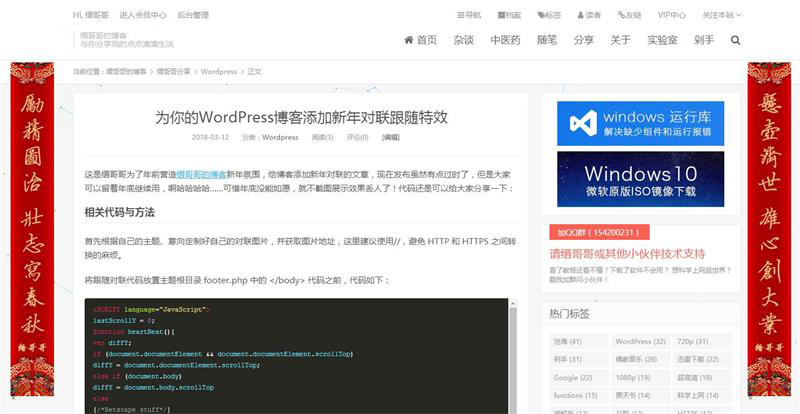800x414 pixels.
Task: Click 评论(0) comments link
Action: tap(357, 137)
